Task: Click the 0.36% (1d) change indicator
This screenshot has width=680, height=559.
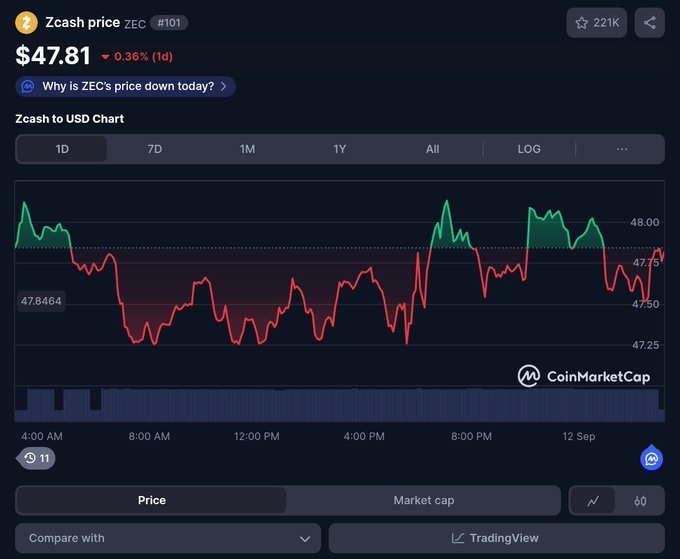Action: pos(137,56)
